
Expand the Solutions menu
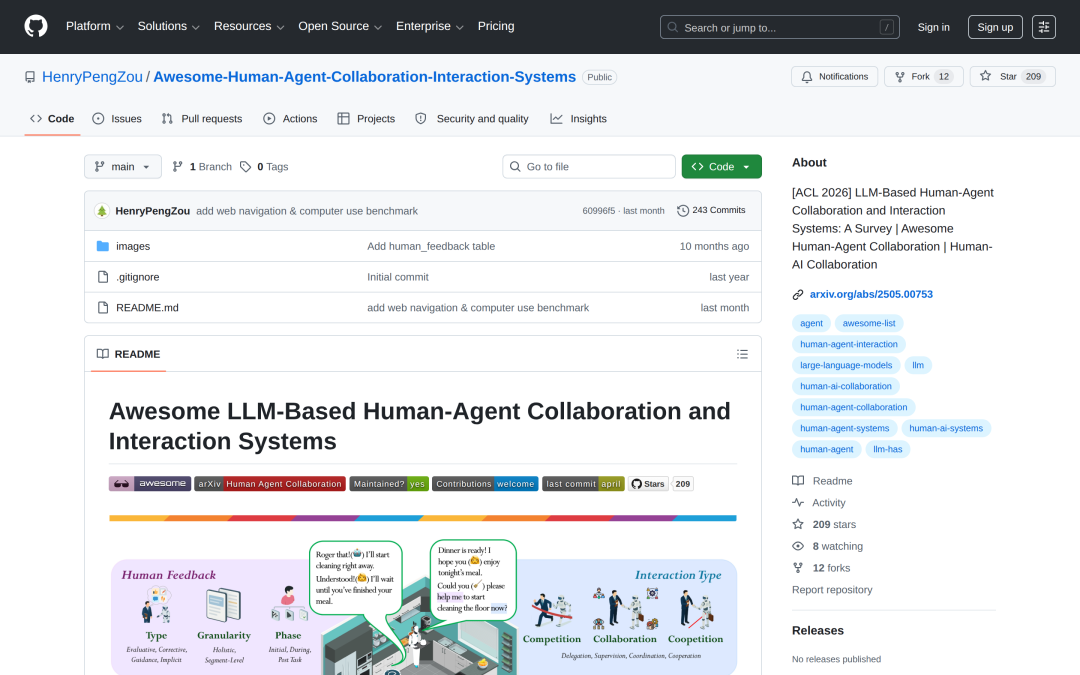coord(168,26)
